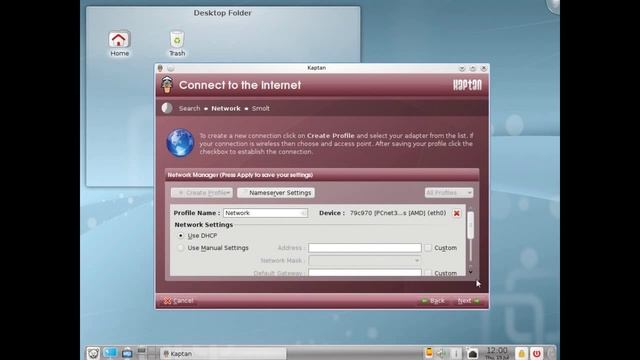Click the Kaptan logo in the header
Screen dimensions: 640x360
click(x=467, y=85)
